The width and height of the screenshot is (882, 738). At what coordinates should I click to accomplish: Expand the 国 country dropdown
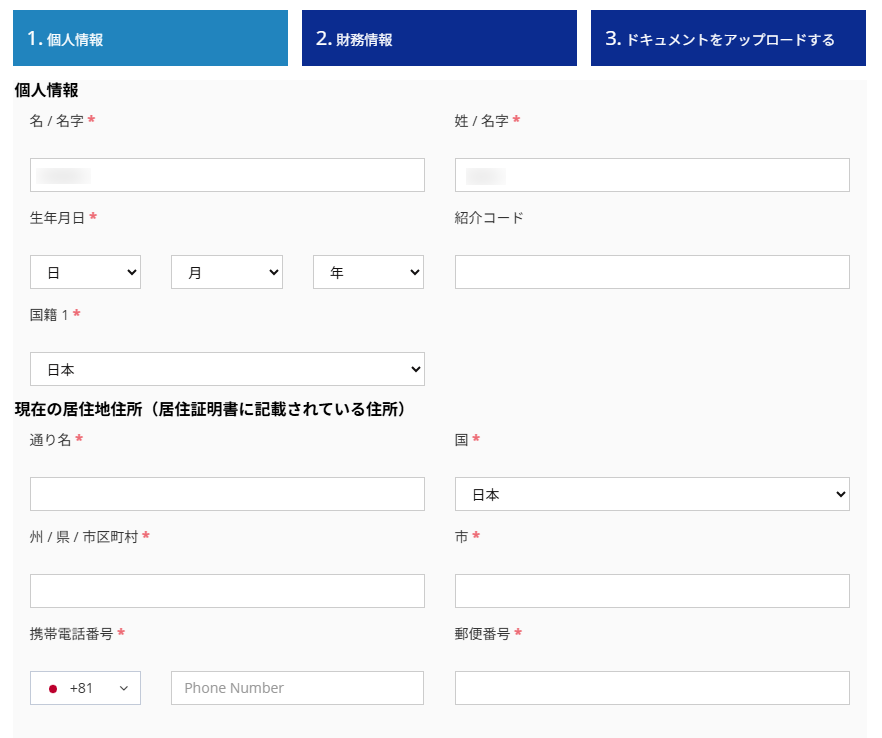click(652, 494)
